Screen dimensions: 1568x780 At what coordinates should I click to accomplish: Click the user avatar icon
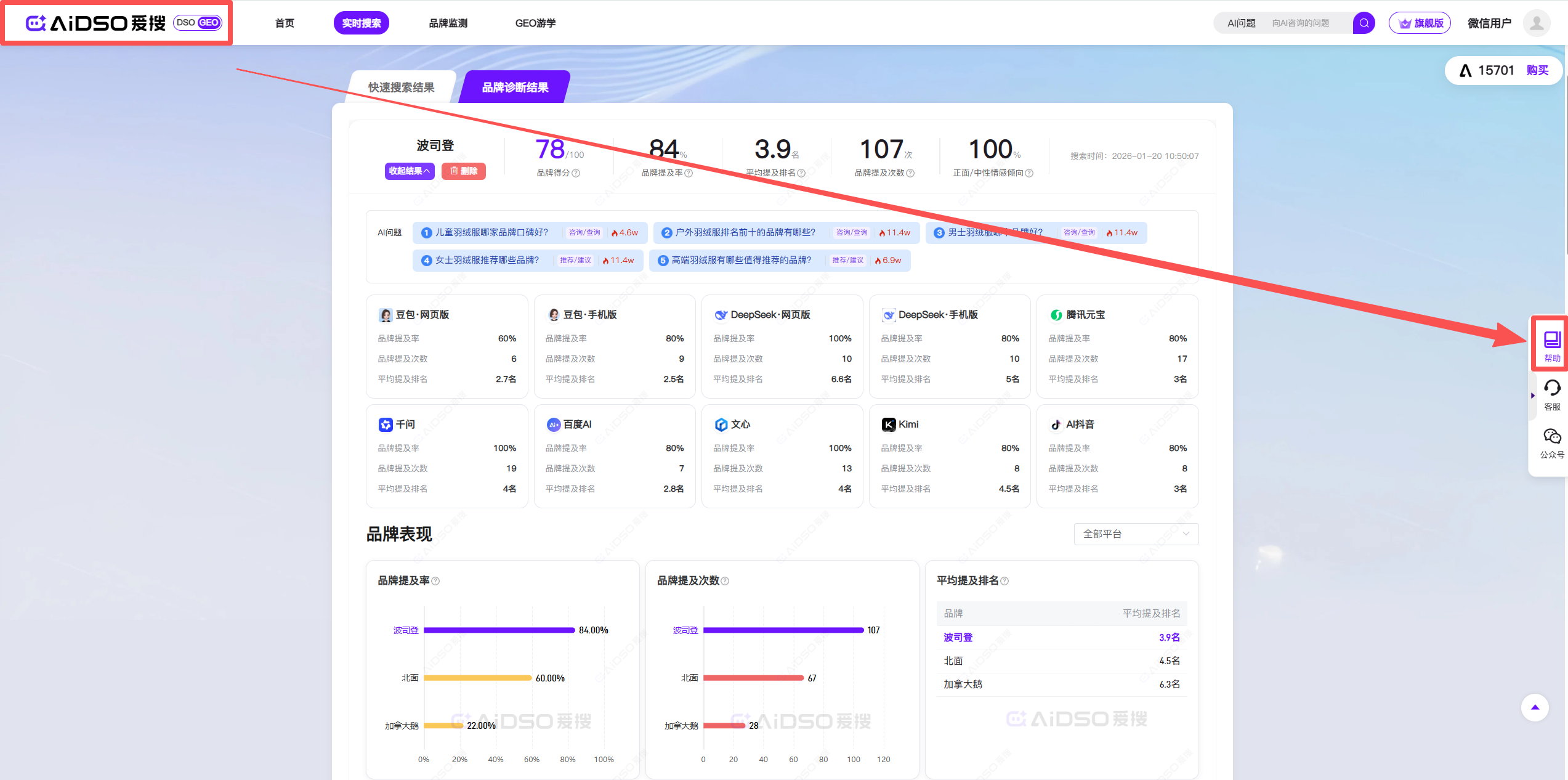tap(1537, 23)
